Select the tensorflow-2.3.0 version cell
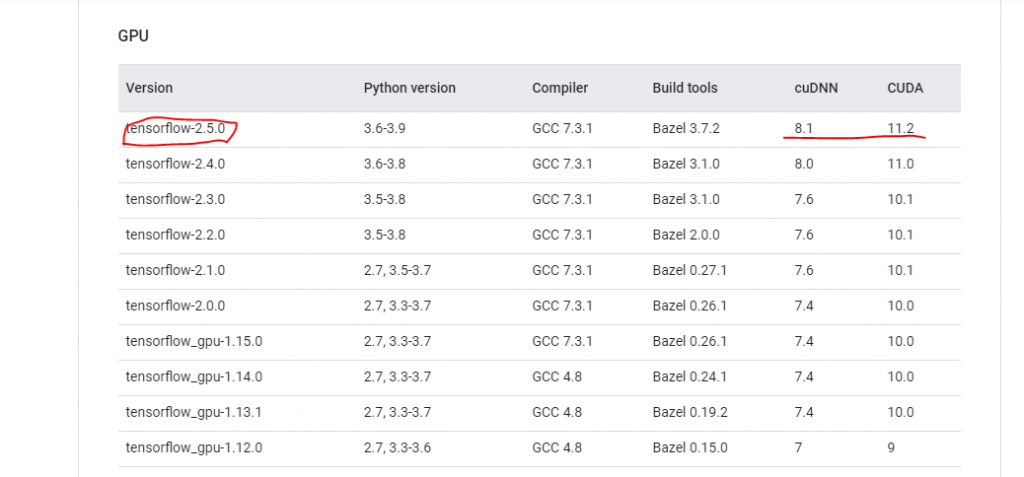1024x477 pixels. tap(176, 199)
